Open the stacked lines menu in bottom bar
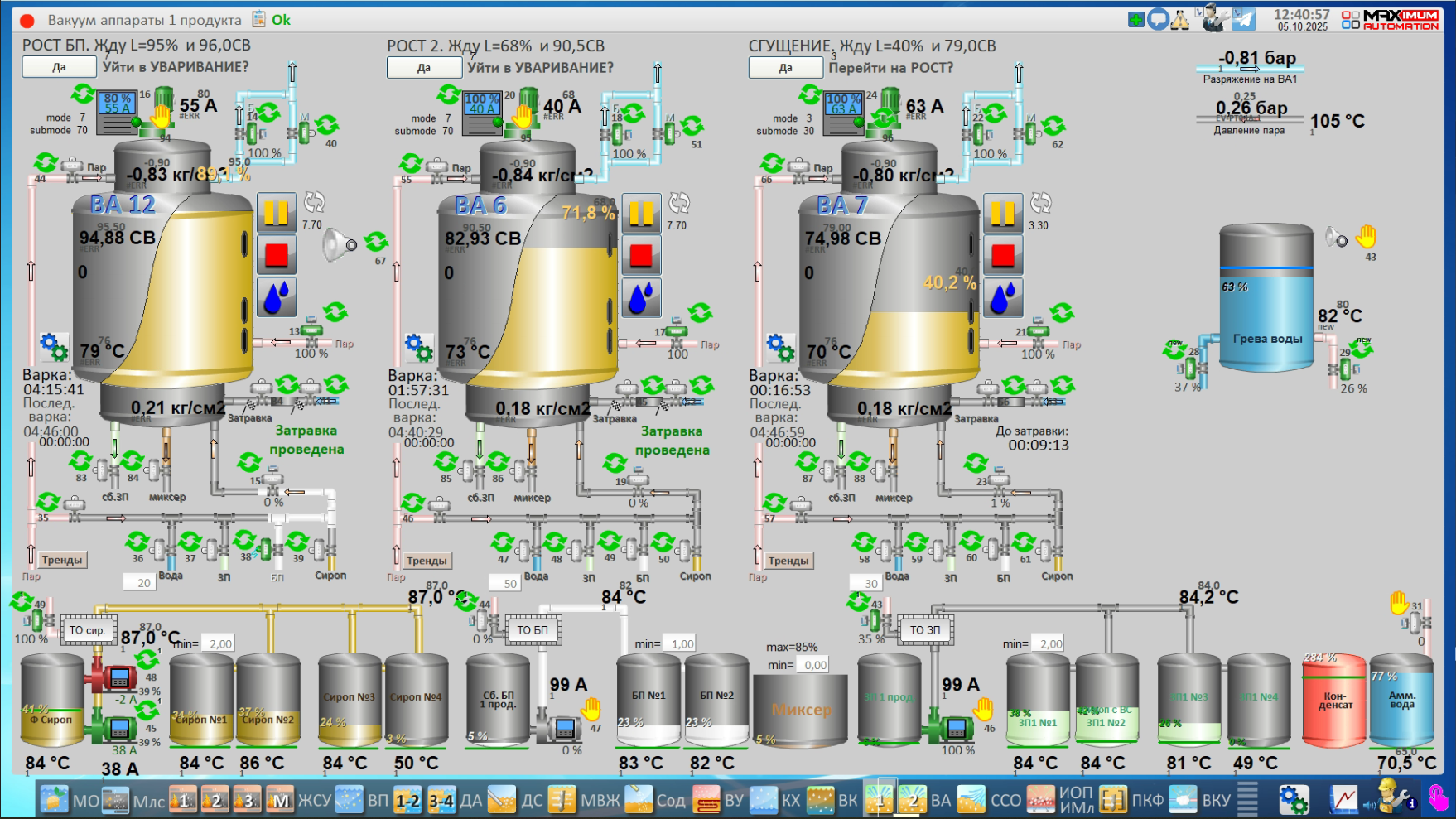The image size is (1456, 819). (x=1247, y=800)
